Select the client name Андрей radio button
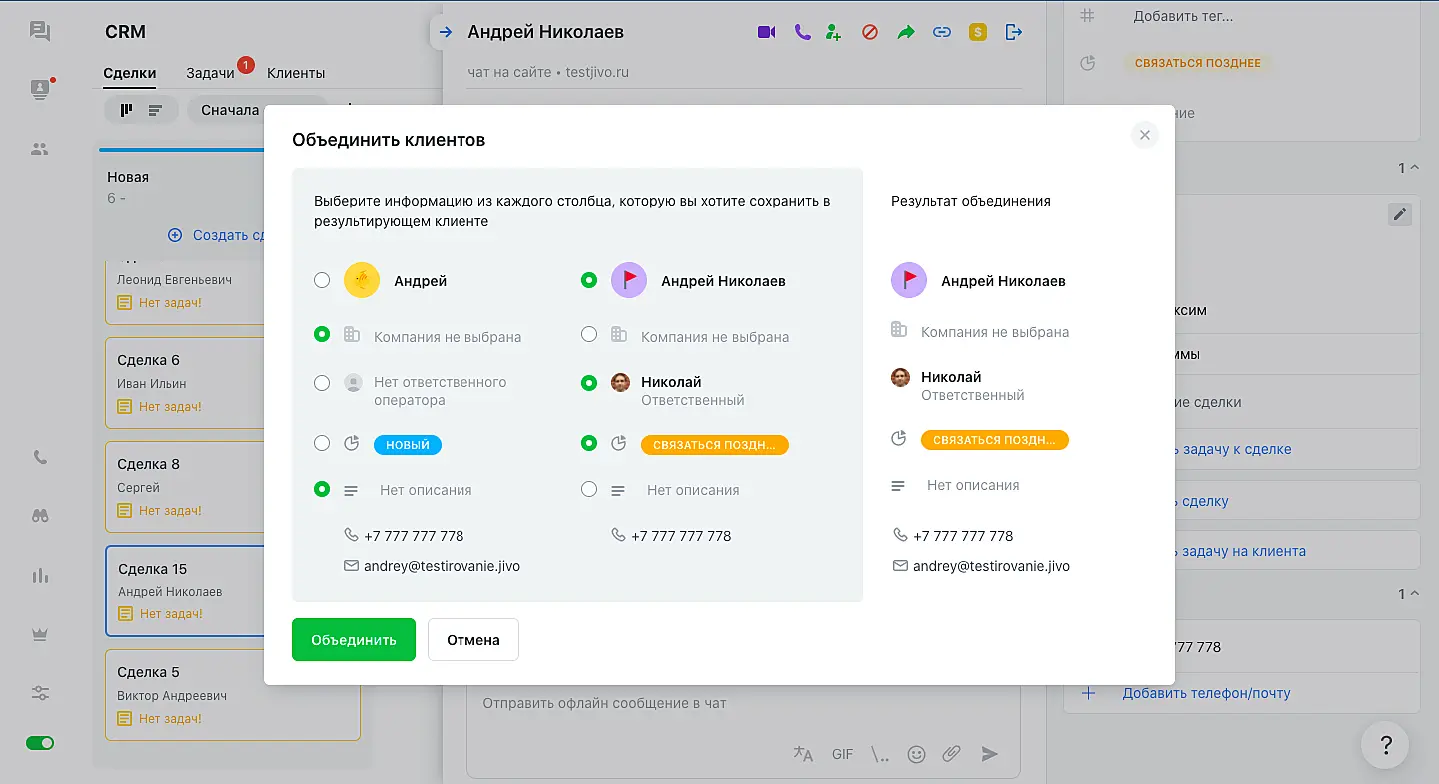Image resolution: width=1439 pixels, height=784 pixels. point(322,281)
